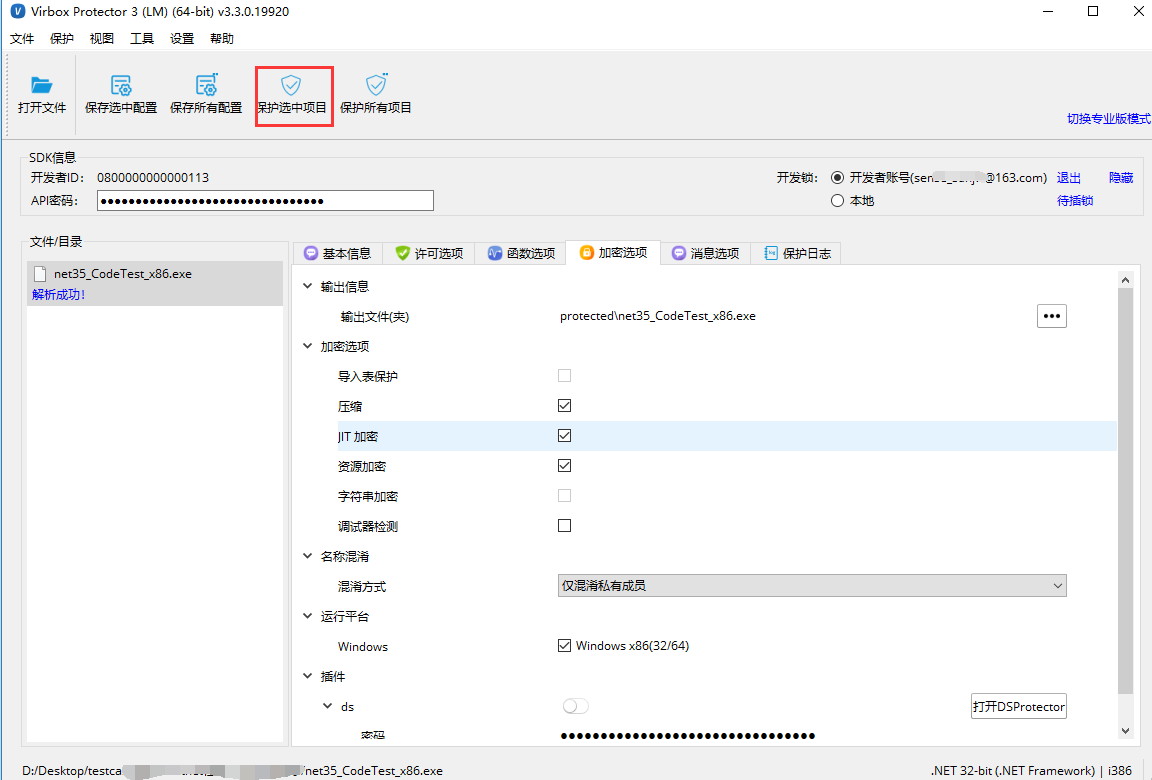
Task: Click the 退出 link
Action: [x=1069, y=178]
